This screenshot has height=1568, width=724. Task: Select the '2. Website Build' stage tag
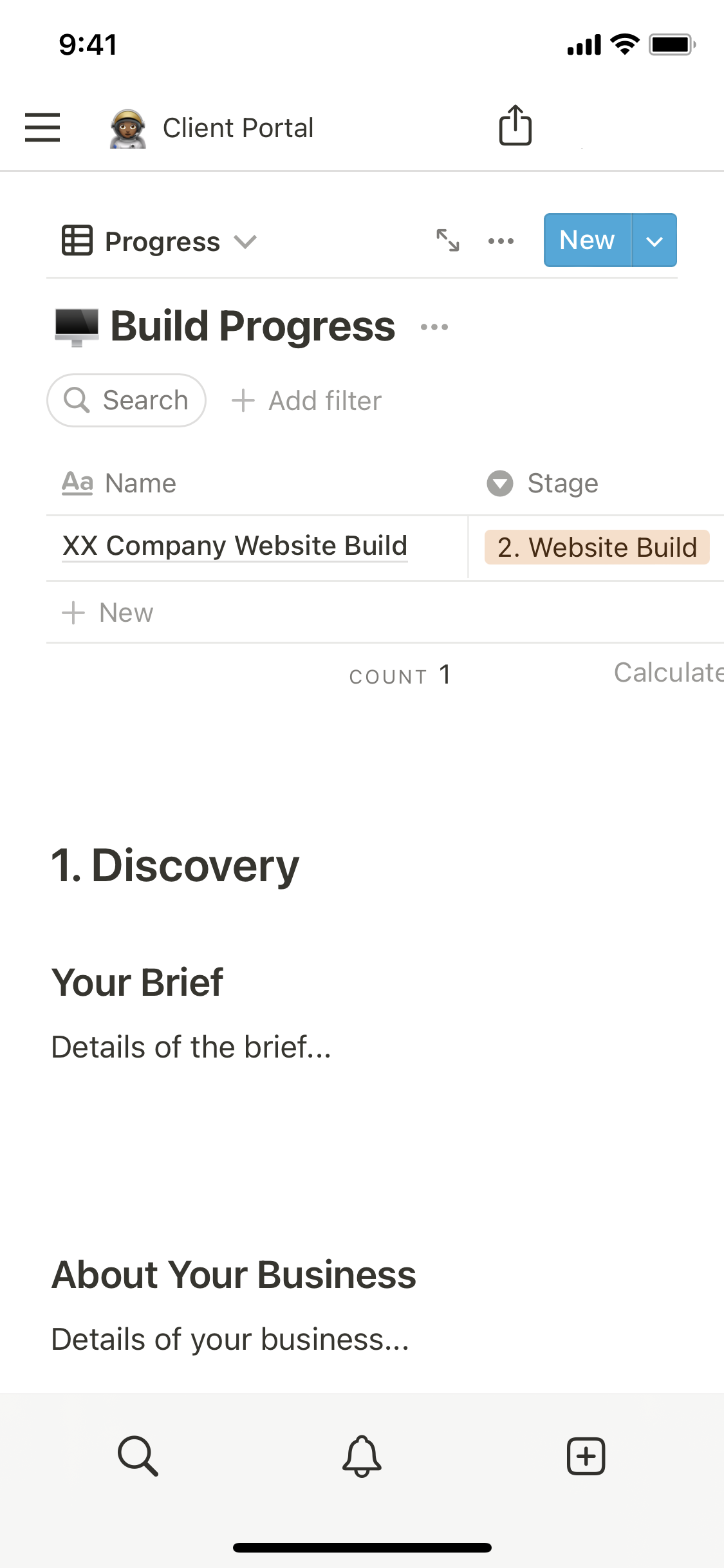pos(597,547)
